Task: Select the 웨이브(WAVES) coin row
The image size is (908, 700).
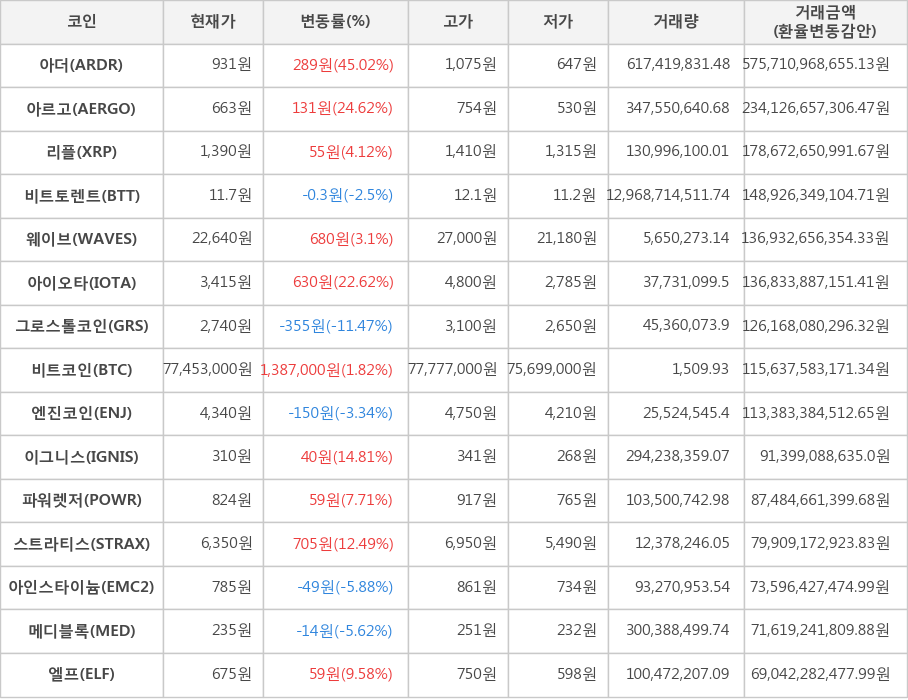Action: click(82, 239)
